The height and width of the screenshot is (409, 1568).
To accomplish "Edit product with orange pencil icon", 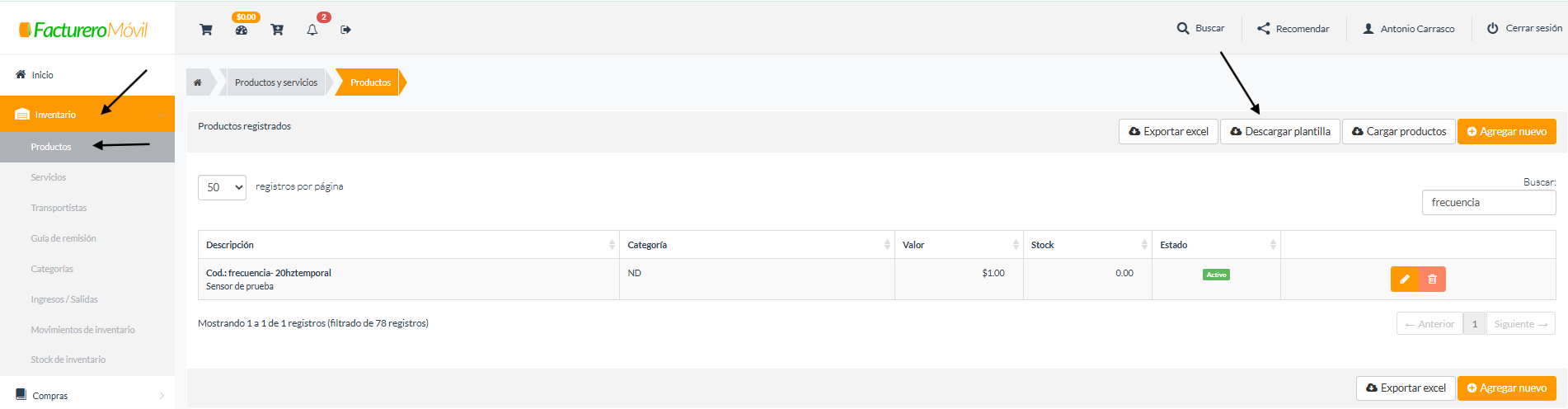I will pyautogui.click(x=1405, y=280).
